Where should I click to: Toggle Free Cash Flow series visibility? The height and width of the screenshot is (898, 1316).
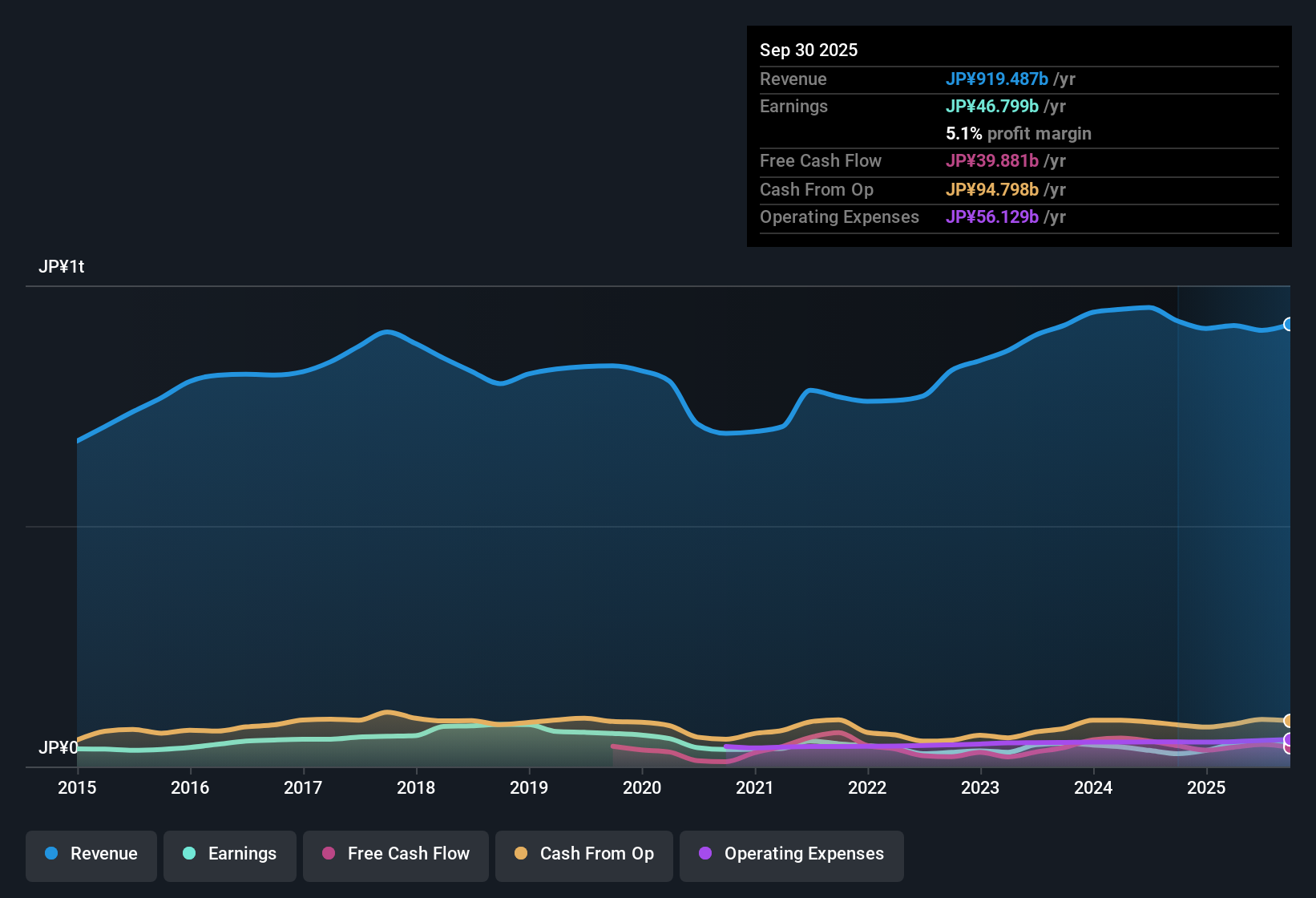pos(395,854)
